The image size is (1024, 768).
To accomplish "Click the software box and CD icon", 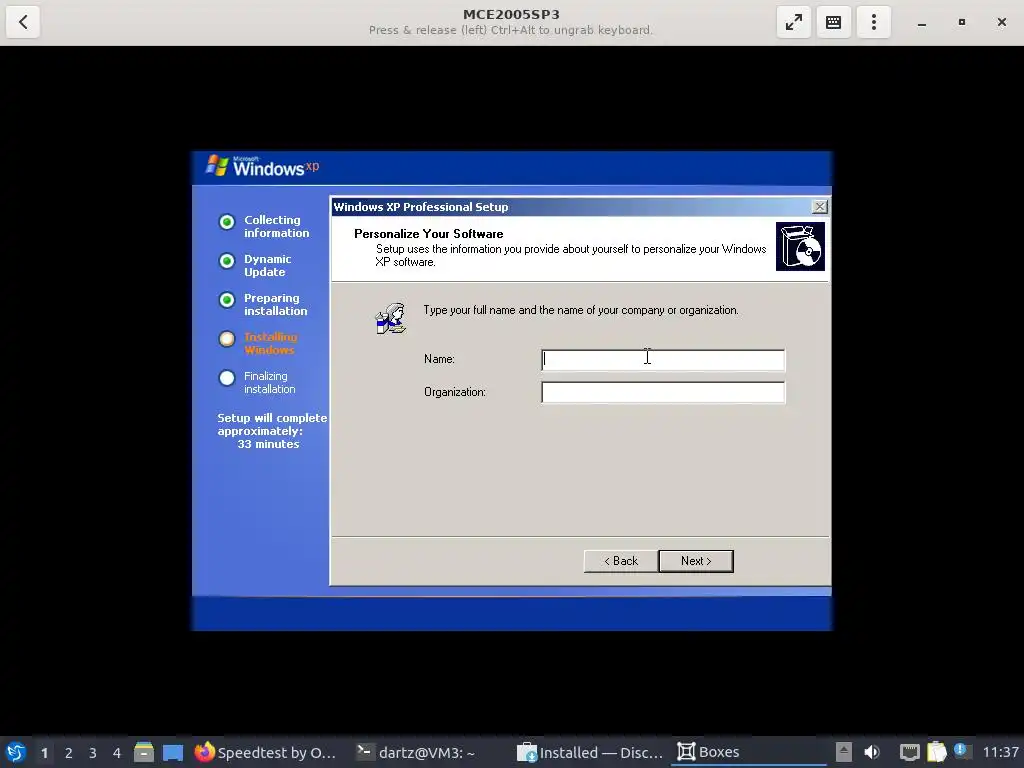I will click(x=800, y=246).
